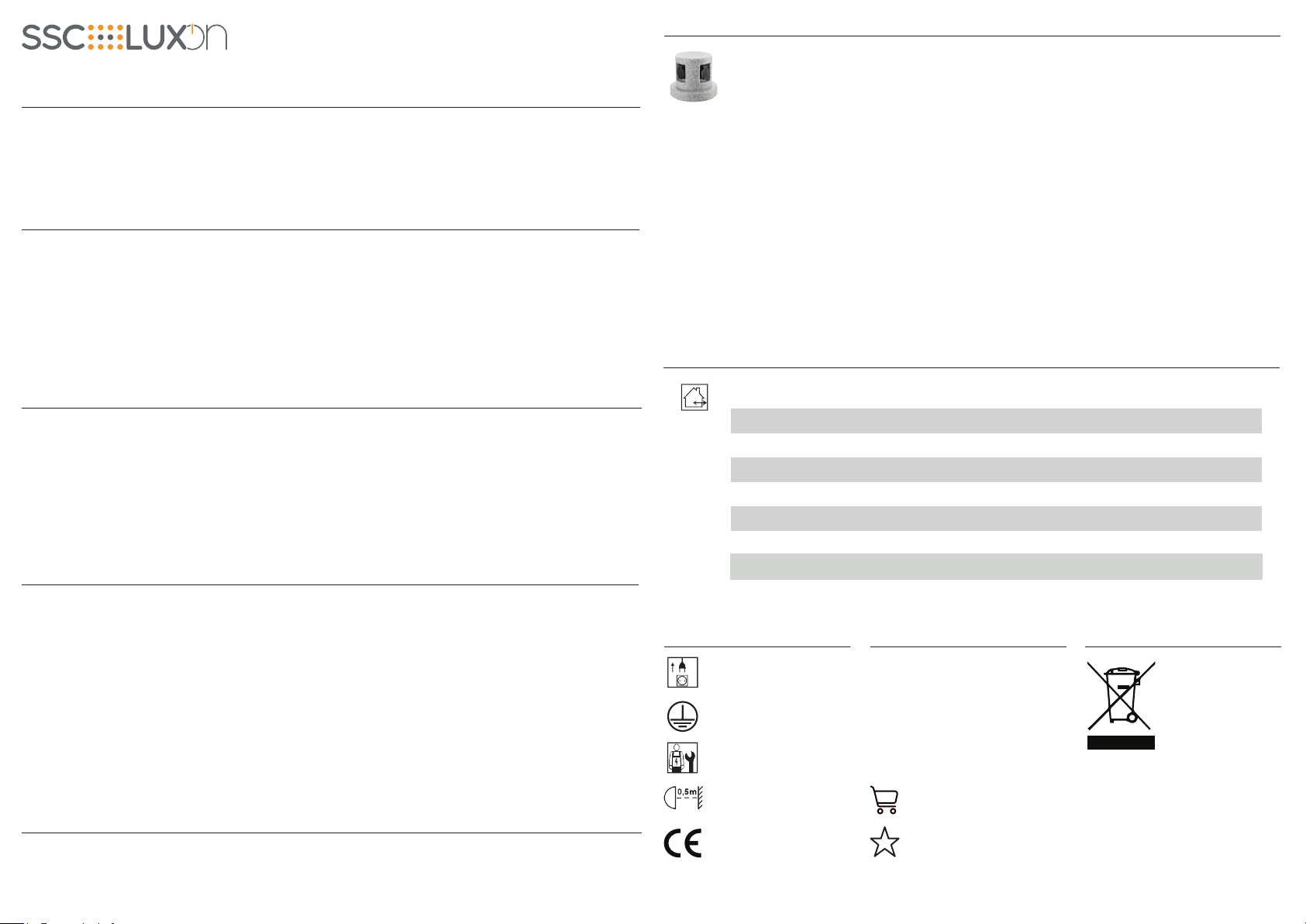
Task: Click the SSC letters in the logo
Action: tap(53, 37)
